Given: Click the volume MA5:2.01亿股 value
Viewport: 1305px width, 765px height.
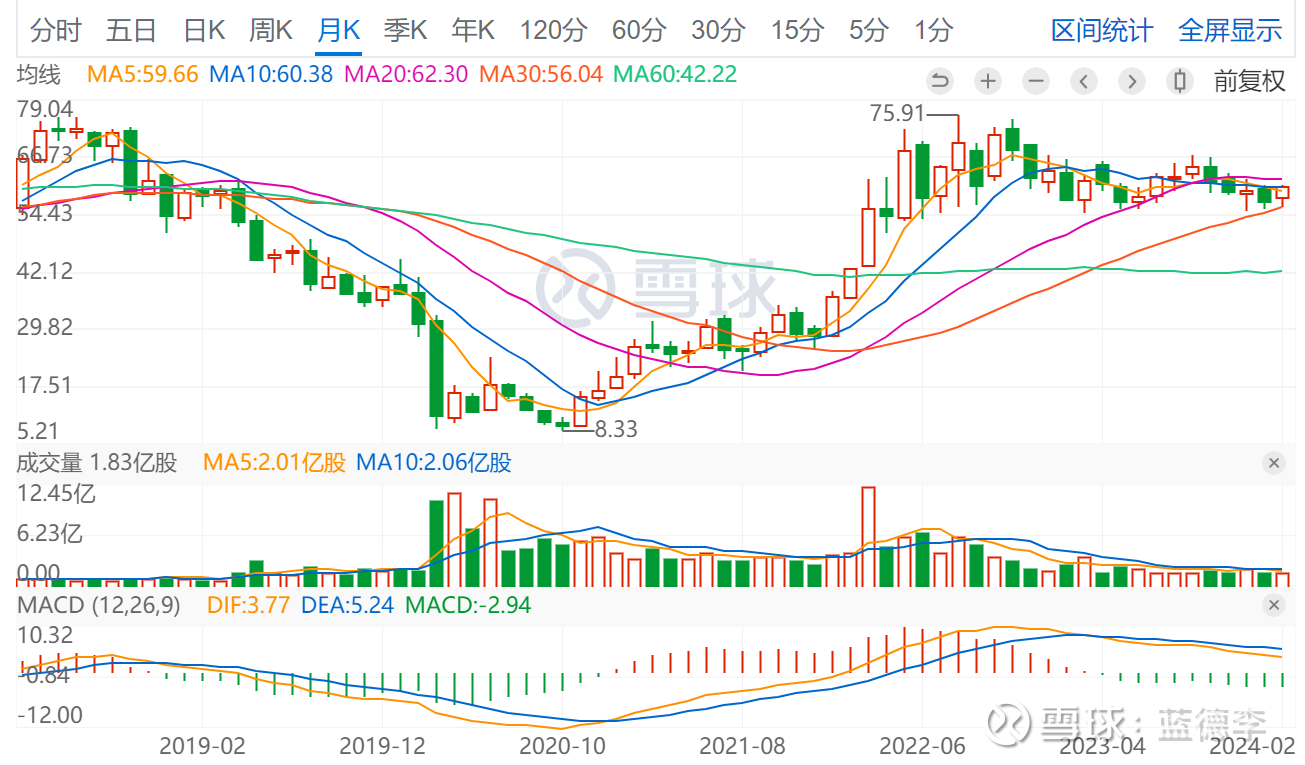Looking at the screenshot, I should [x=274, y=463].
